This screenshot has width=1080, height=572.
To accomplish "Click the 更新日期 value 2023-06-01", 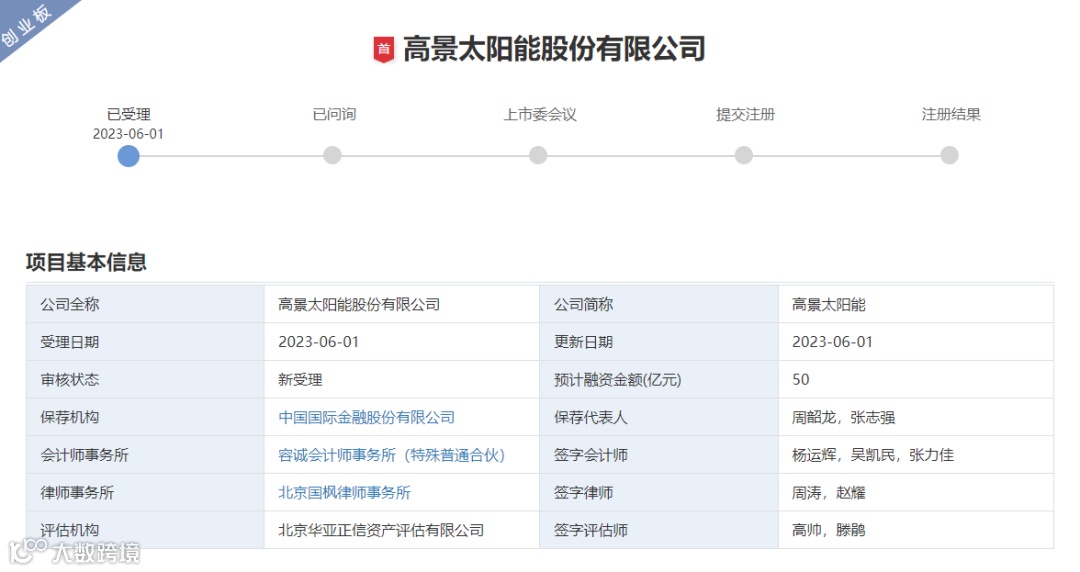I will (832, 342).
